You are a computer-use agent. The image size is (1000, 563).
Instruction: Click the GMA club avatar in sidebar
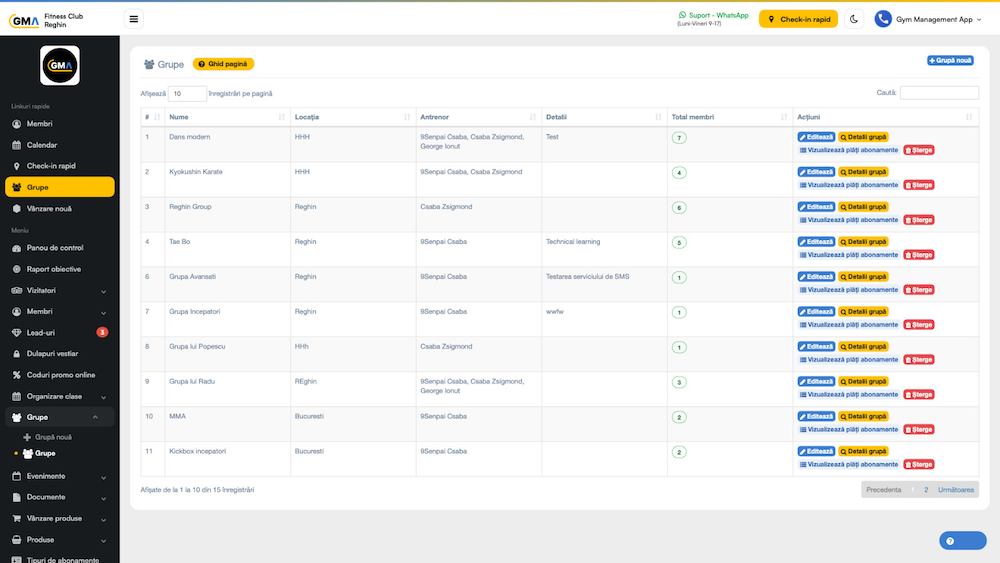[60, 65]
